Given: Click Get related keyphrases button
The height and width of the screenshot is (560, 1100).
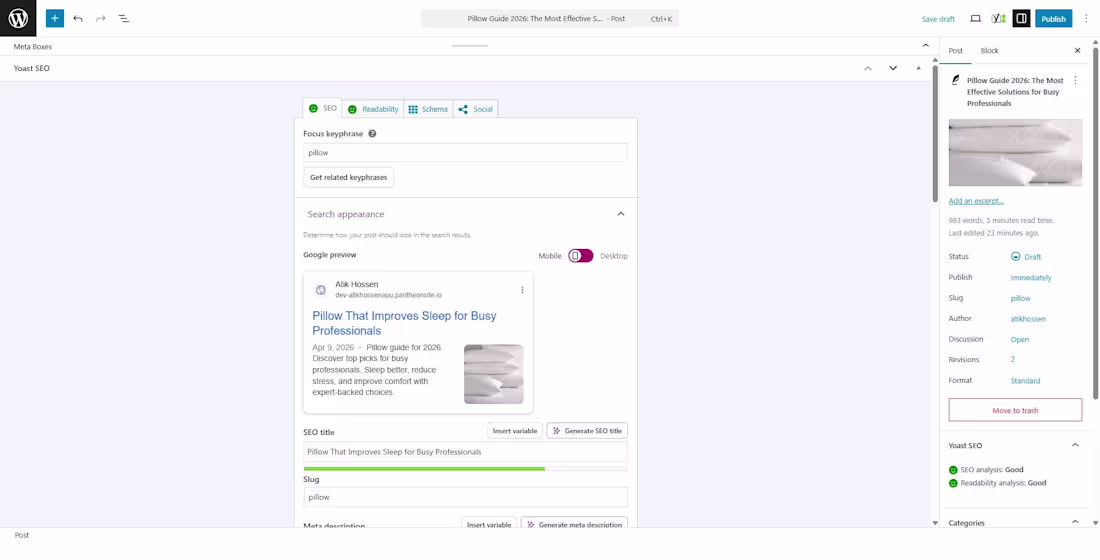Looking at the screenshot, I should point(349,178).
